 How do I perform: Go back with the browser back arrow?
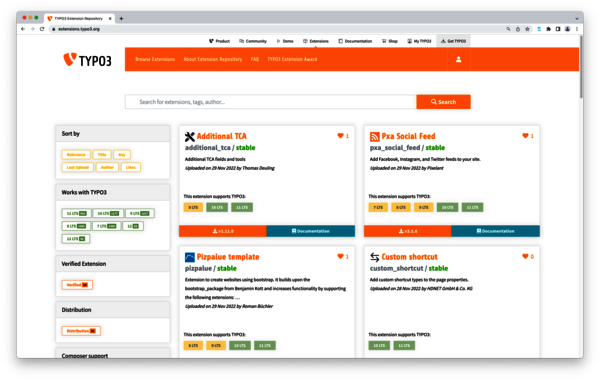point(23,29)
